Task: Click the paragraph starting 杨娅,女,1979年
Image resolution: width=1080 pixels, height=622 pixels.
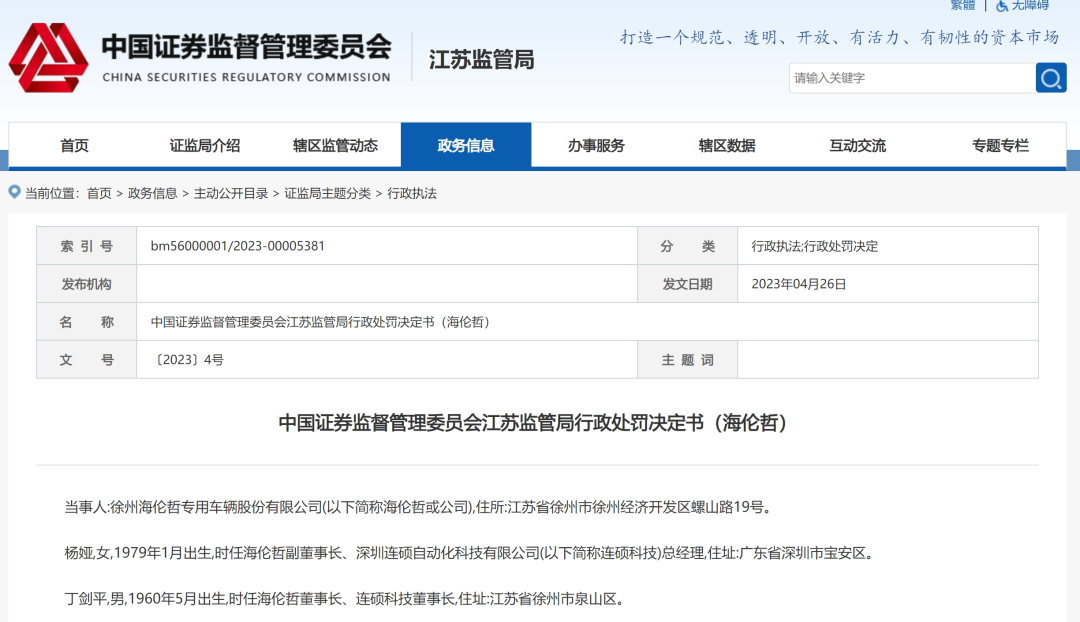Action: 470,553
